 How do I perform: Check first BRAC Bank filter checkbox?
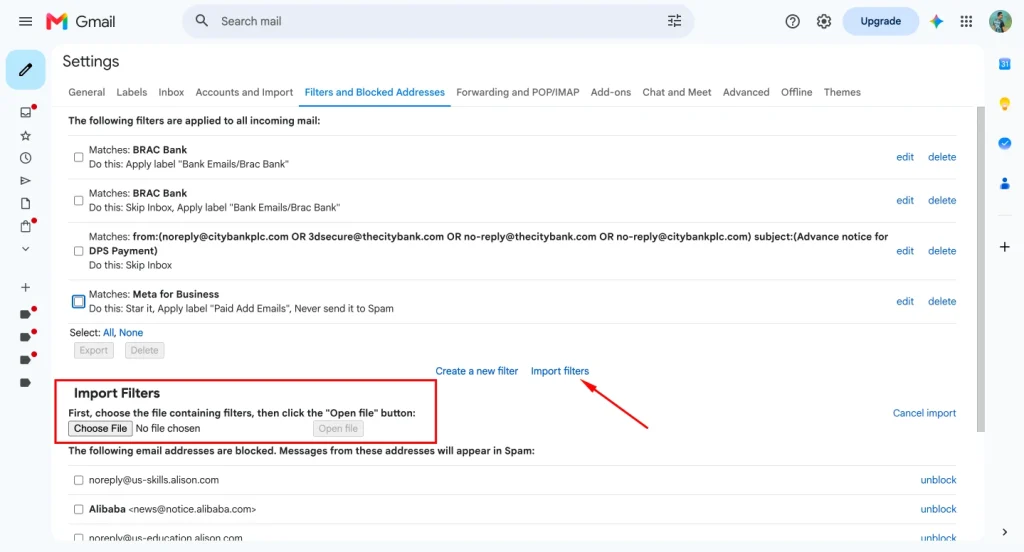pyautogui.click(x=78, y=157)
